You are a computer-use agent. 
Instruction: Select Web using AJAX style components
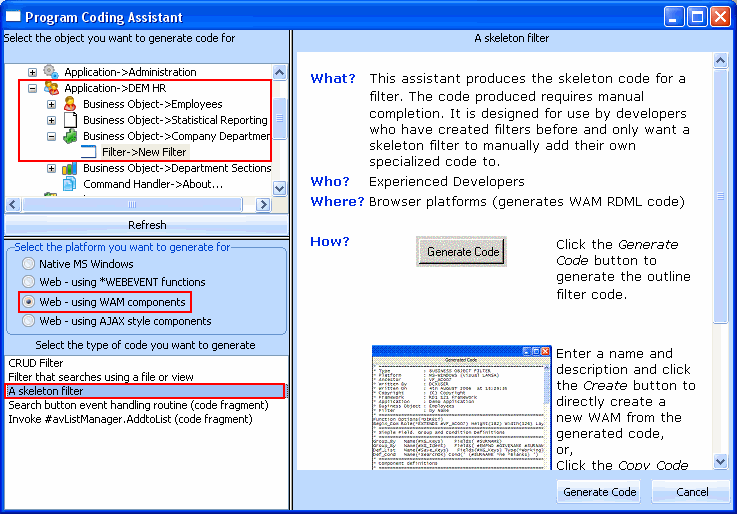(x=29, y=321)
